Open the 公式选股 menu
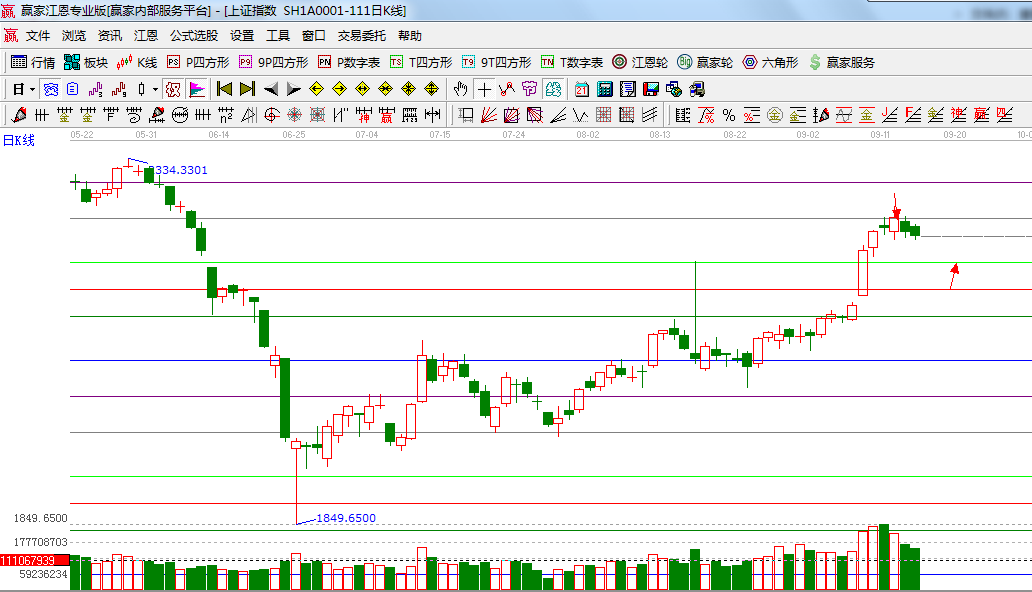The width and height of the screenshot is (1032, 592). (193, 35)
